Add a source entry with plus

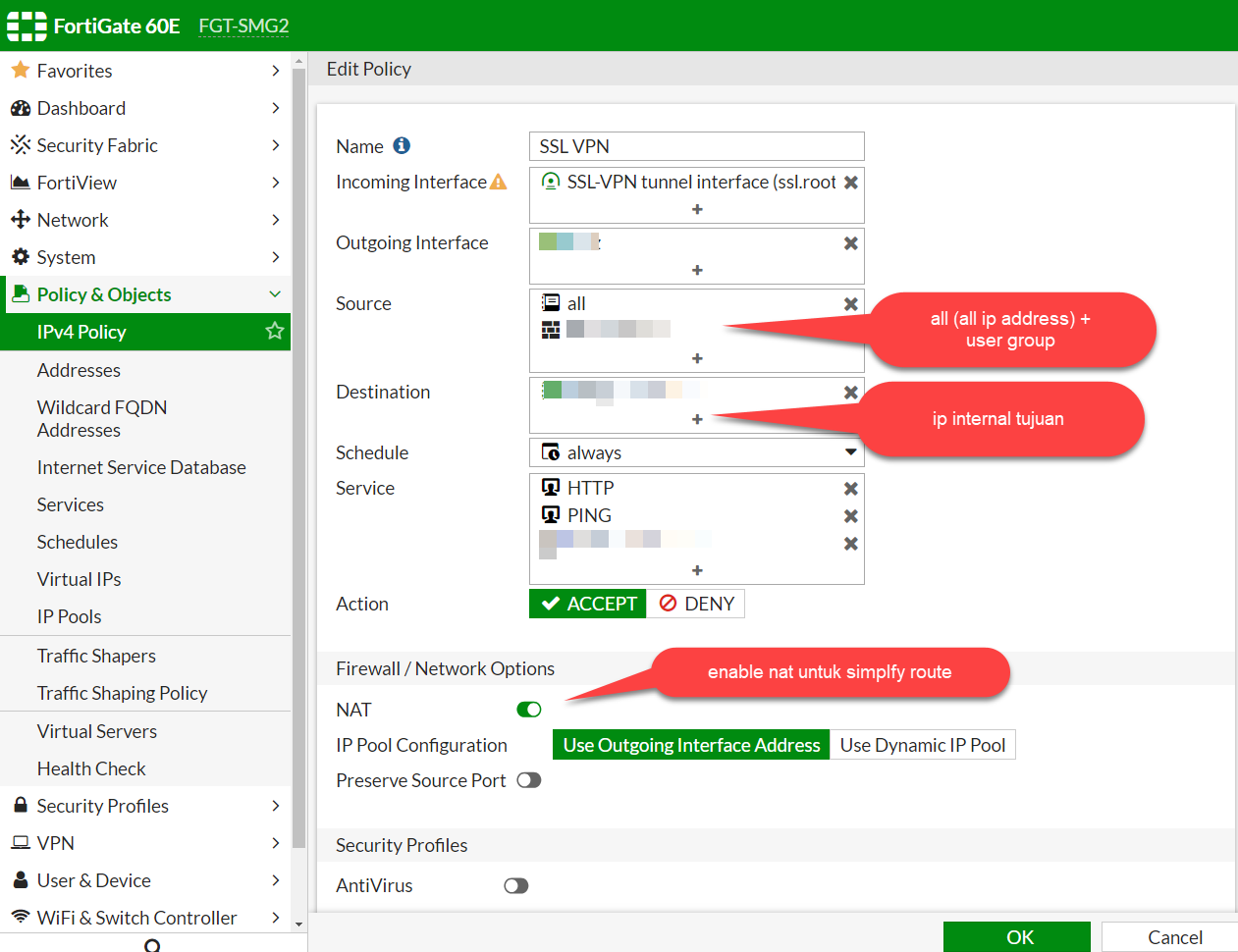tap(697, 358)
